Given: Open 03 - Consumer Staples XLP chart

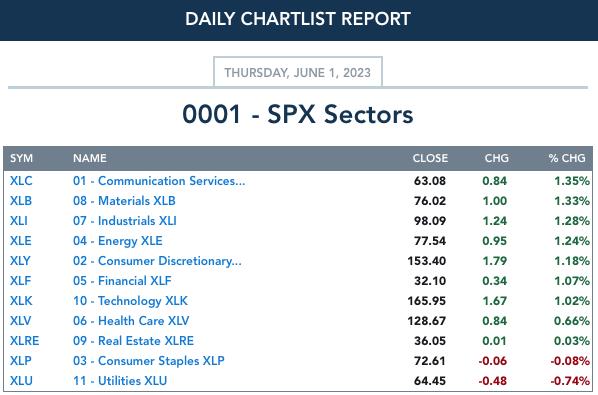Looking at the screenshot, I should (149, 361).
